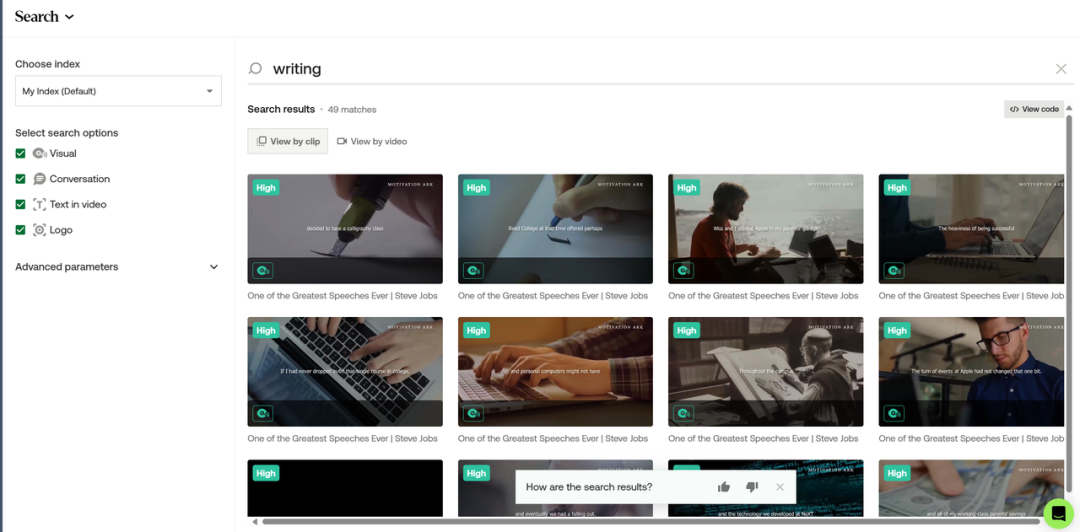The height and width of the screenshot is (532, 1080).
Task: Click visual match icon on personal computers clip
Action: tap(473, 413)
